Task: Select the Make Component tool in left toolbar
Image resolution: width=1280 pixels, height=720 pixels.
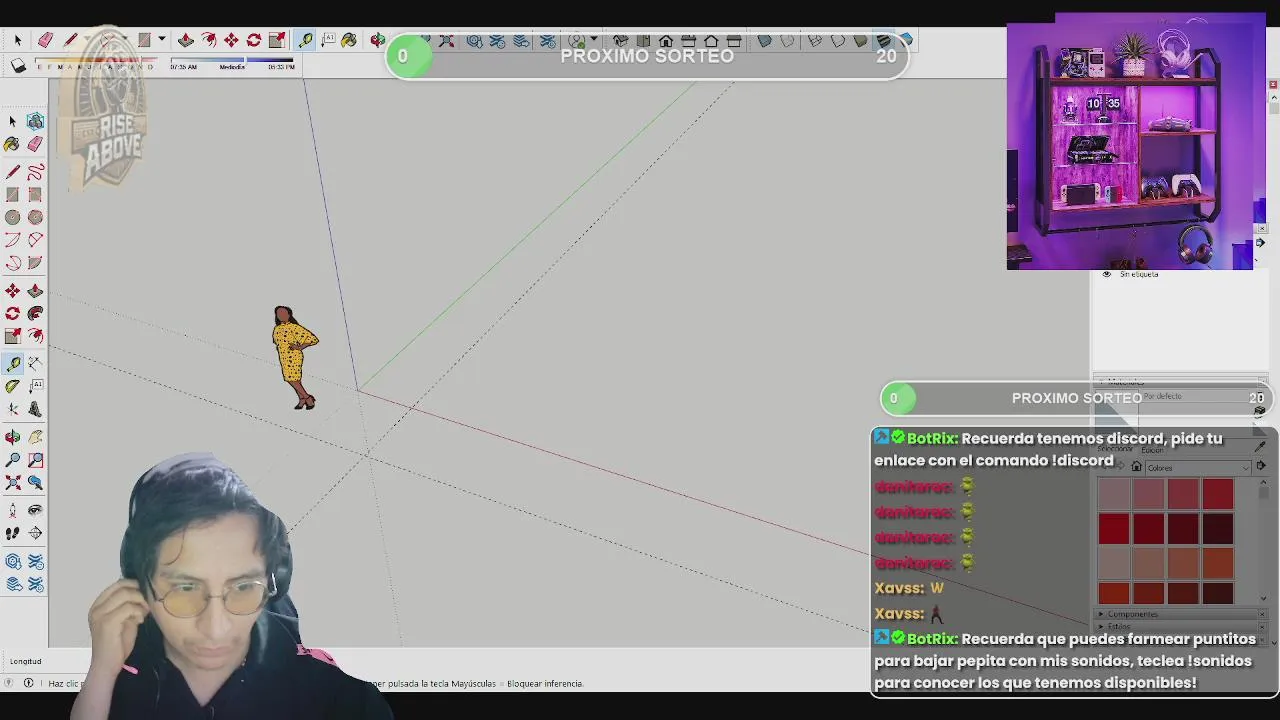Action: [x=35, y=121]
